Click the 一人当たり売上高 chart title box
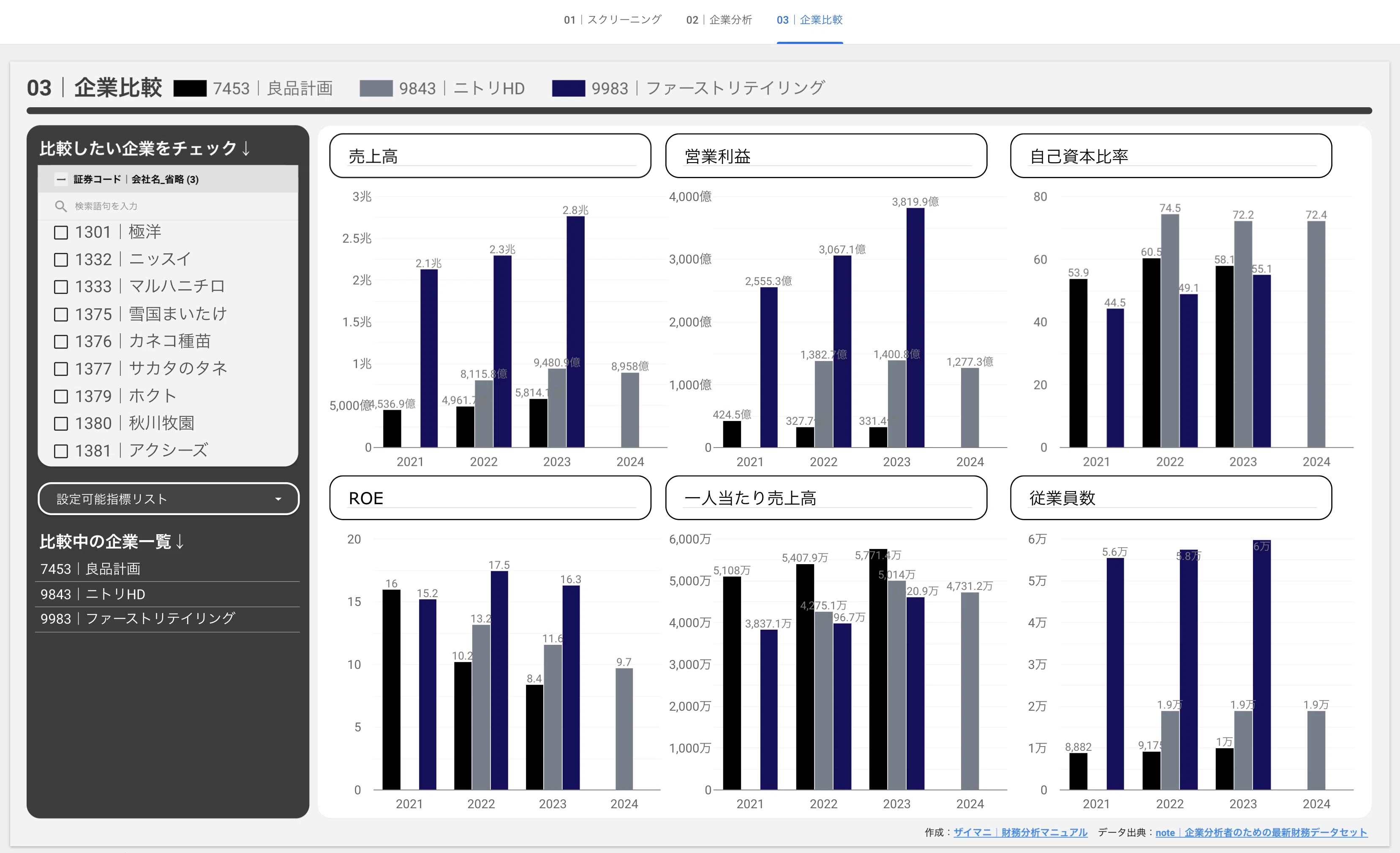 pyautogui.click(x=826, y=497)
